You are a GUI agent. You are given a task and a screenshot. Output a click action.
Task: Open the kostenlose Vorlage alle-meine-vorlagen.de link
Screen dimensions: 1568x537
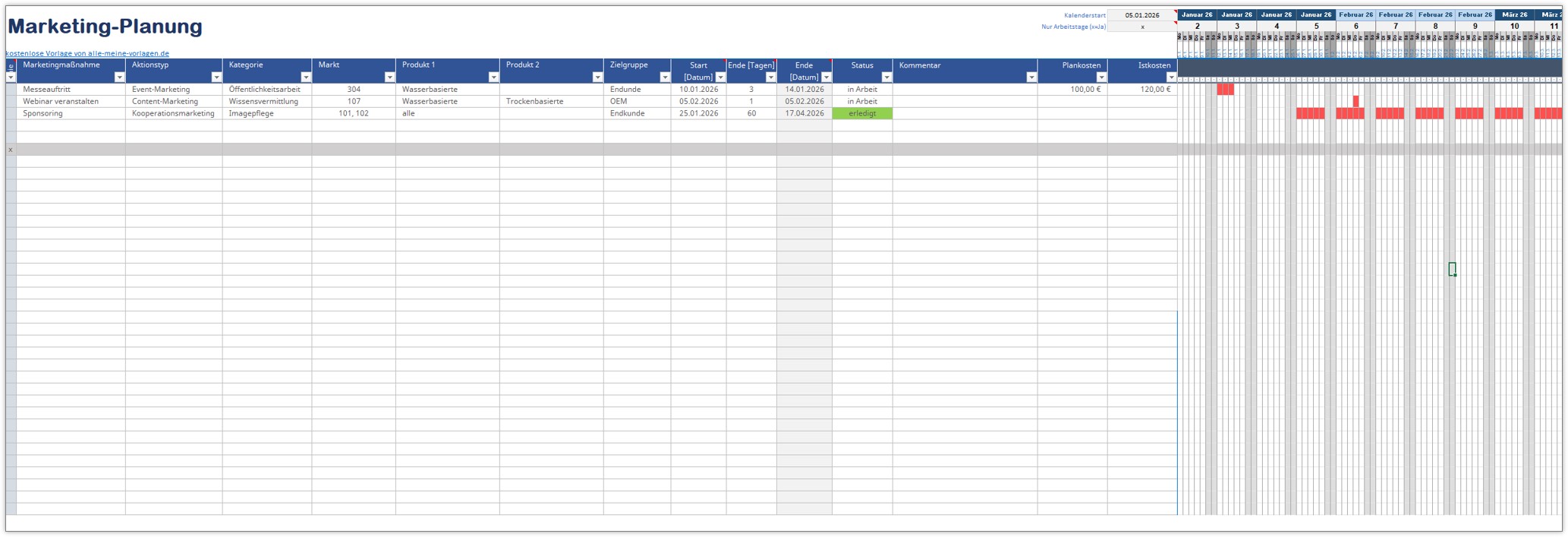click(87, 53)
